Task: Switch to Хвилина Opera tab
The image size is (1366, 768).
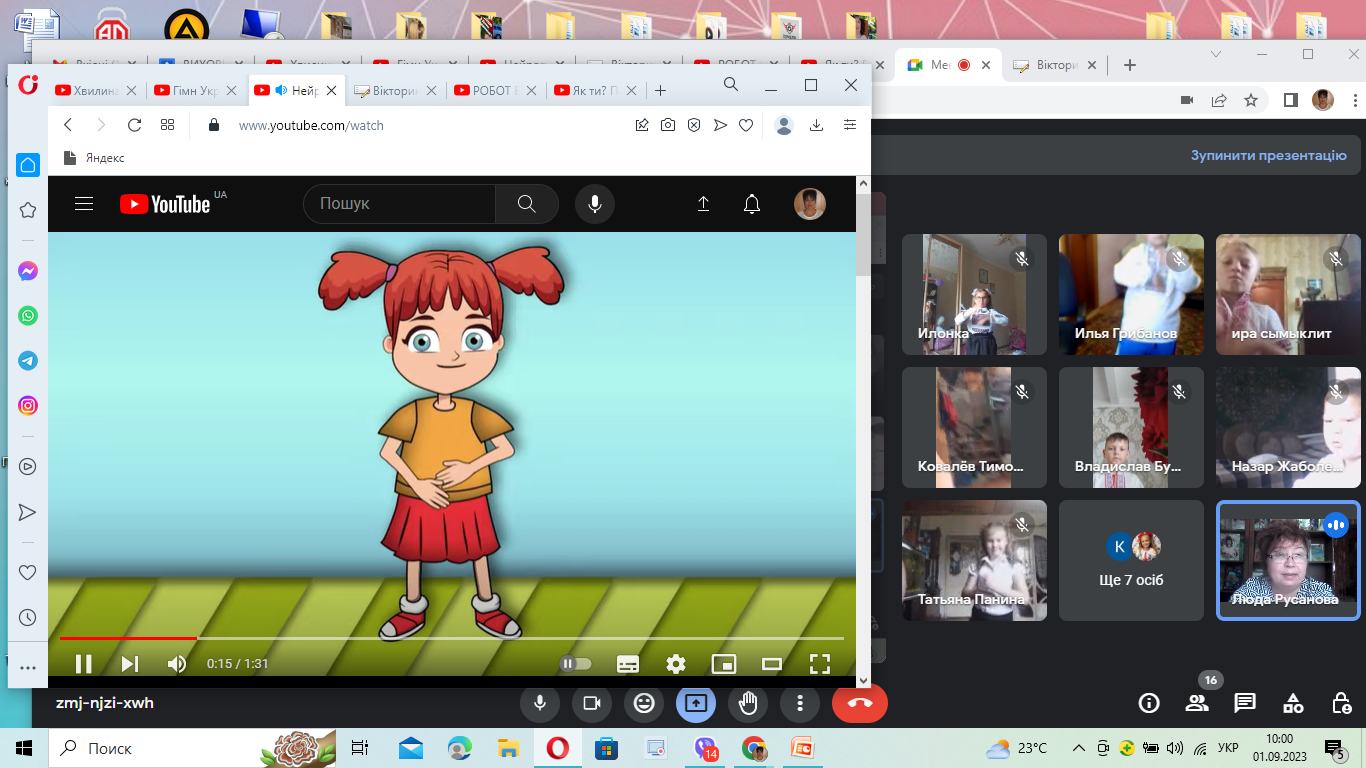Action: click(97, 90)
